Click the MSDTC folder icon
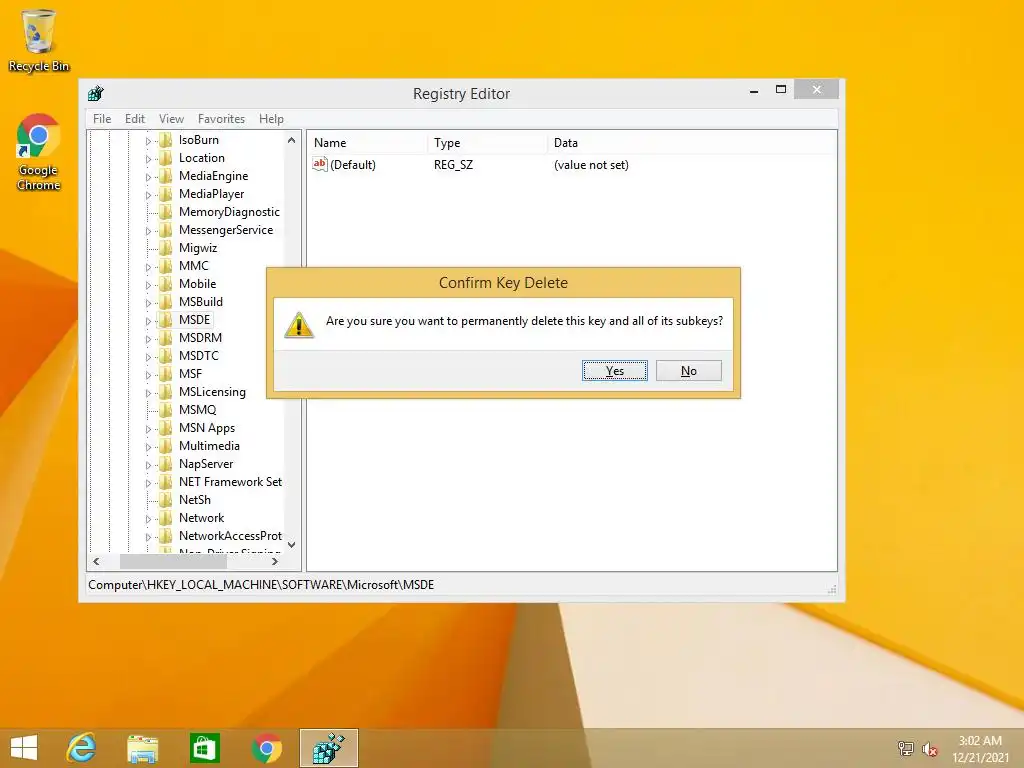The image size is (1024, 768). pos(166,356)
